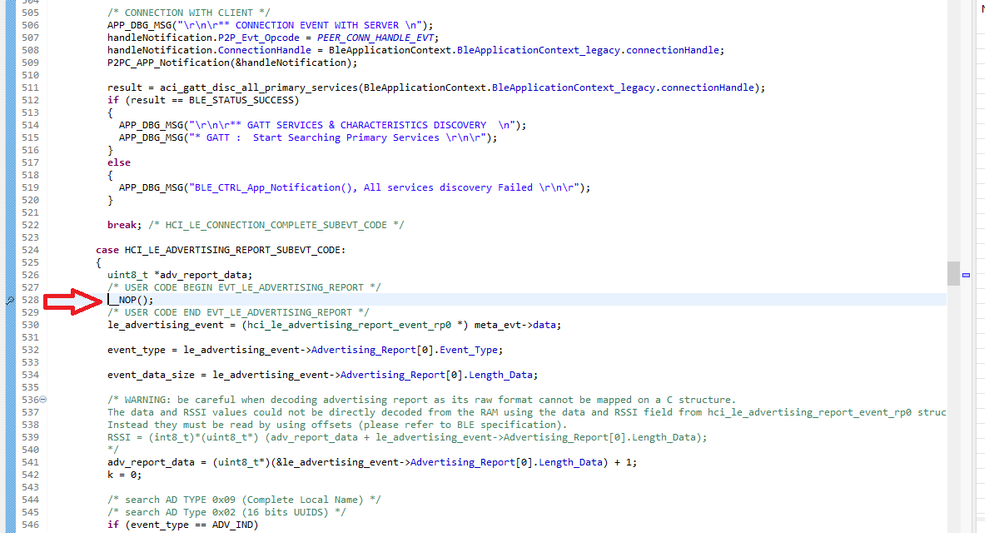Place cursor on the __NOP(); statement
This screenshot has width=999, height=533.
[131, 300]
